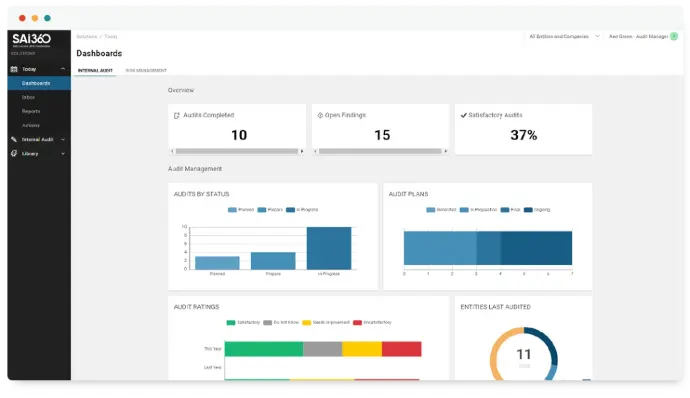Click the Library icon in sidebar
This screenshot has height=398, width=690.
click(14, 154)
